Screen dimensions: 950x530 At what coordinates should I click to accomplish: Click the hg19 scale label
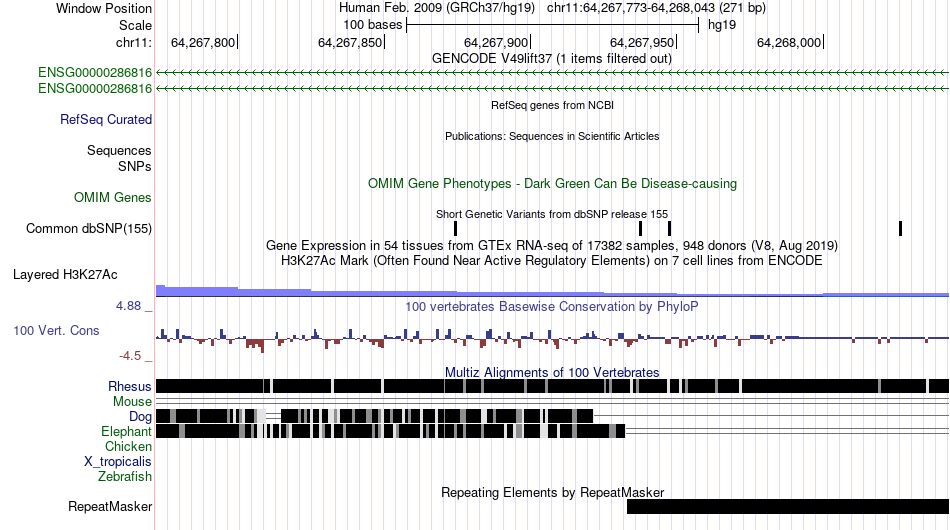(722, 25)
